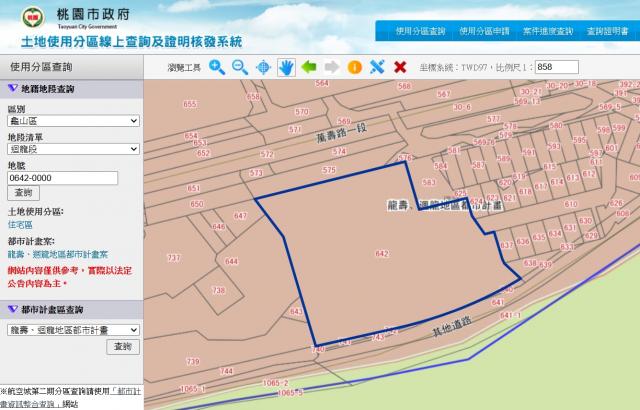Click 查詢 button under land number field
This screenshot has width=640, height=410.
tap(24, 193)
